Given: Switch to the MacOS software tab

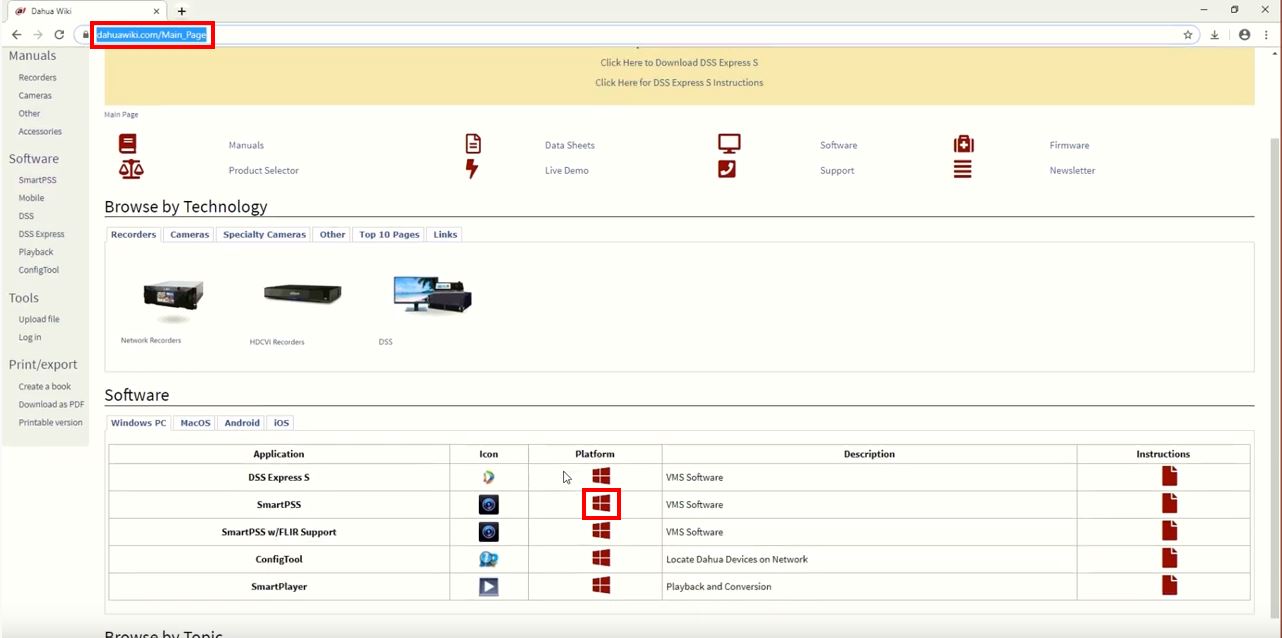Looking at the screenshot, I should (195, 423).
